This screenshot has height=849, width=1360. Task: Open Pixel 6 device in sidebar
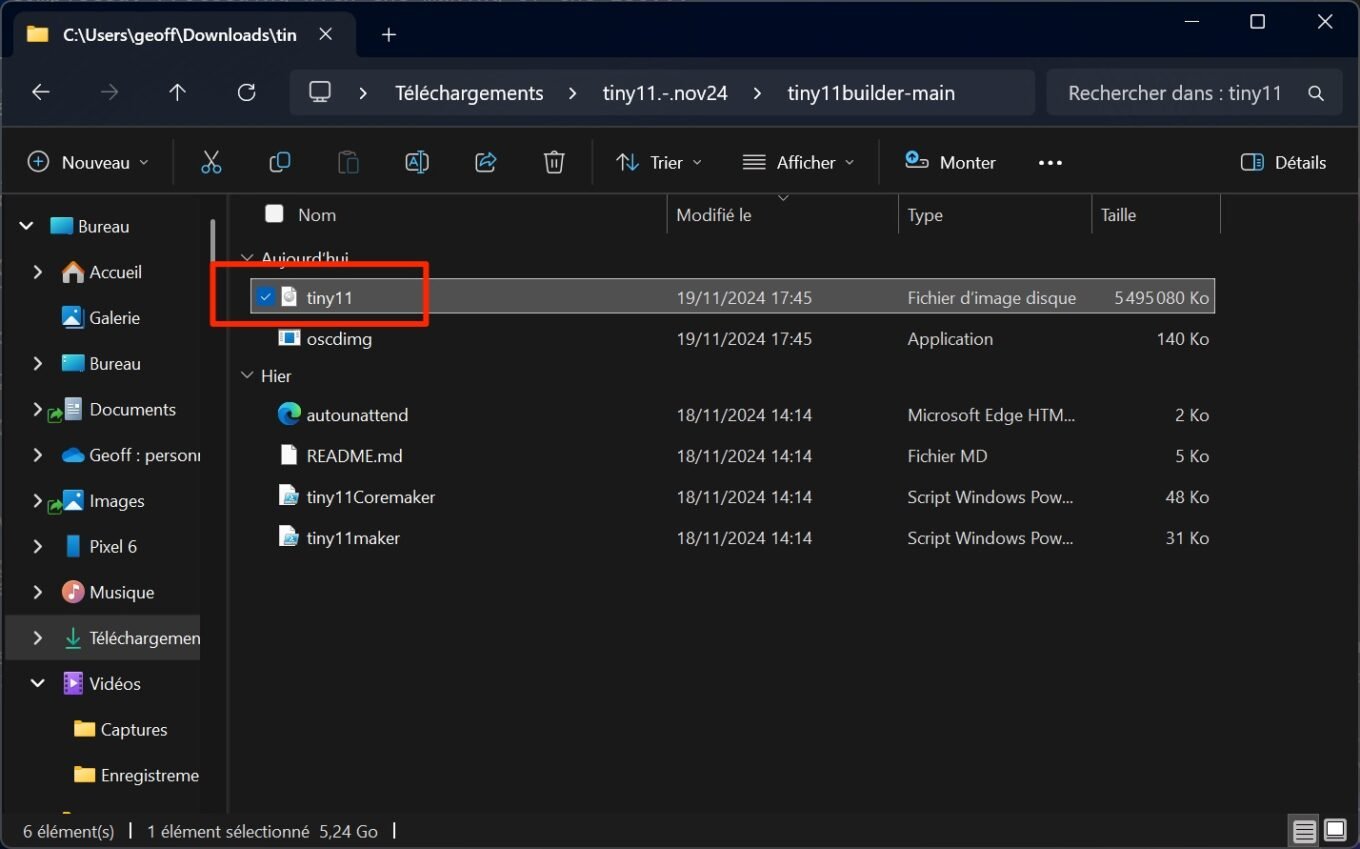[x=99, y=547]
